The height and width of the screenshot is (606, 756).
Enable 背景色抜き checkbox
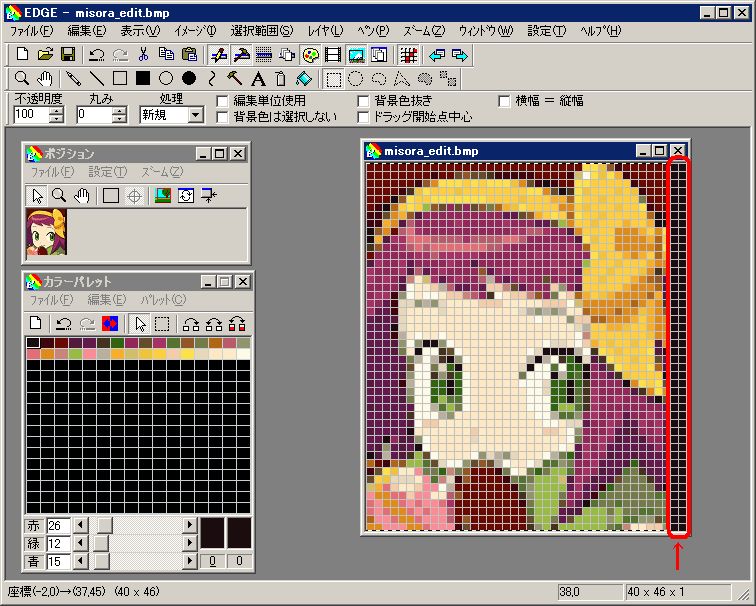[x=364, y=101]
